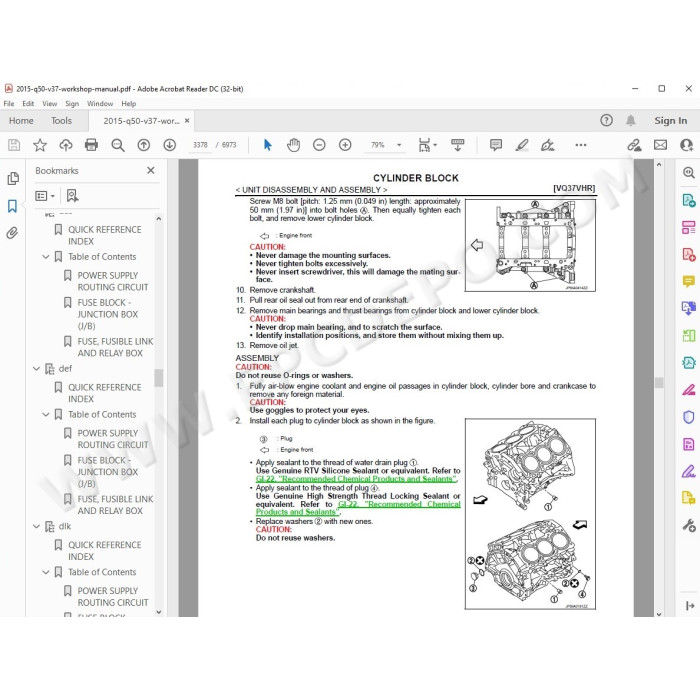Collapse the def bookmark group
Screen dimensions: 700x700
click(x=37, y=369)
